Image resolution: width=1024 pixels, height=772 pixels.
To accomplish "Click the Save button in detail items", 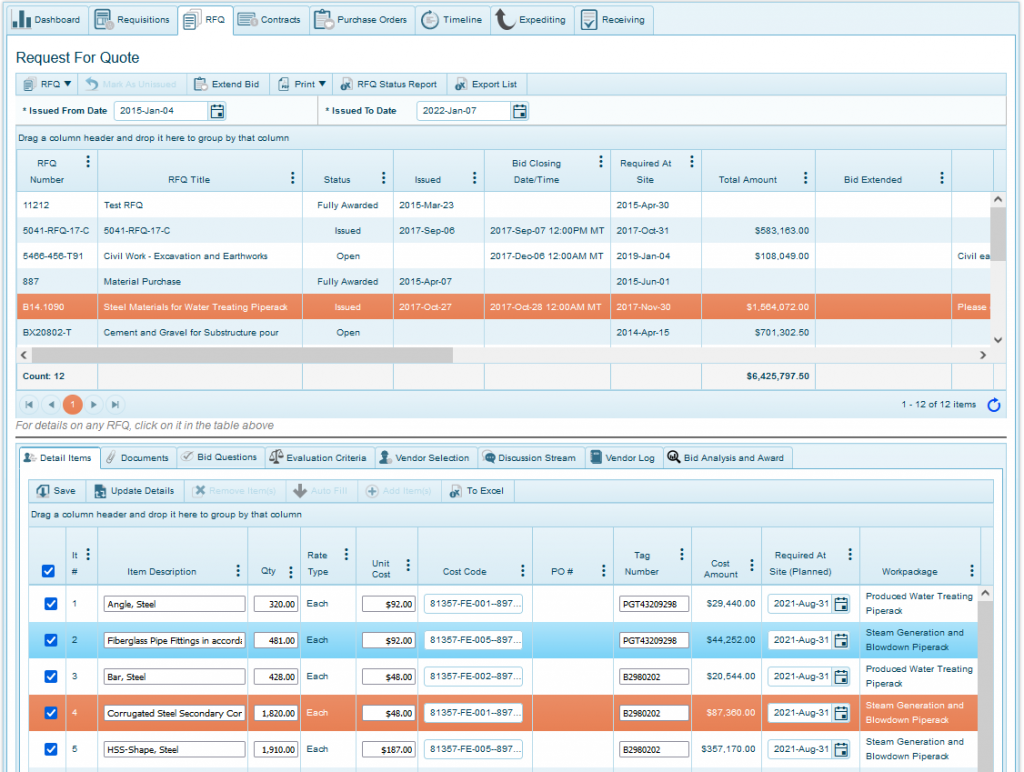I will [56, 491].
